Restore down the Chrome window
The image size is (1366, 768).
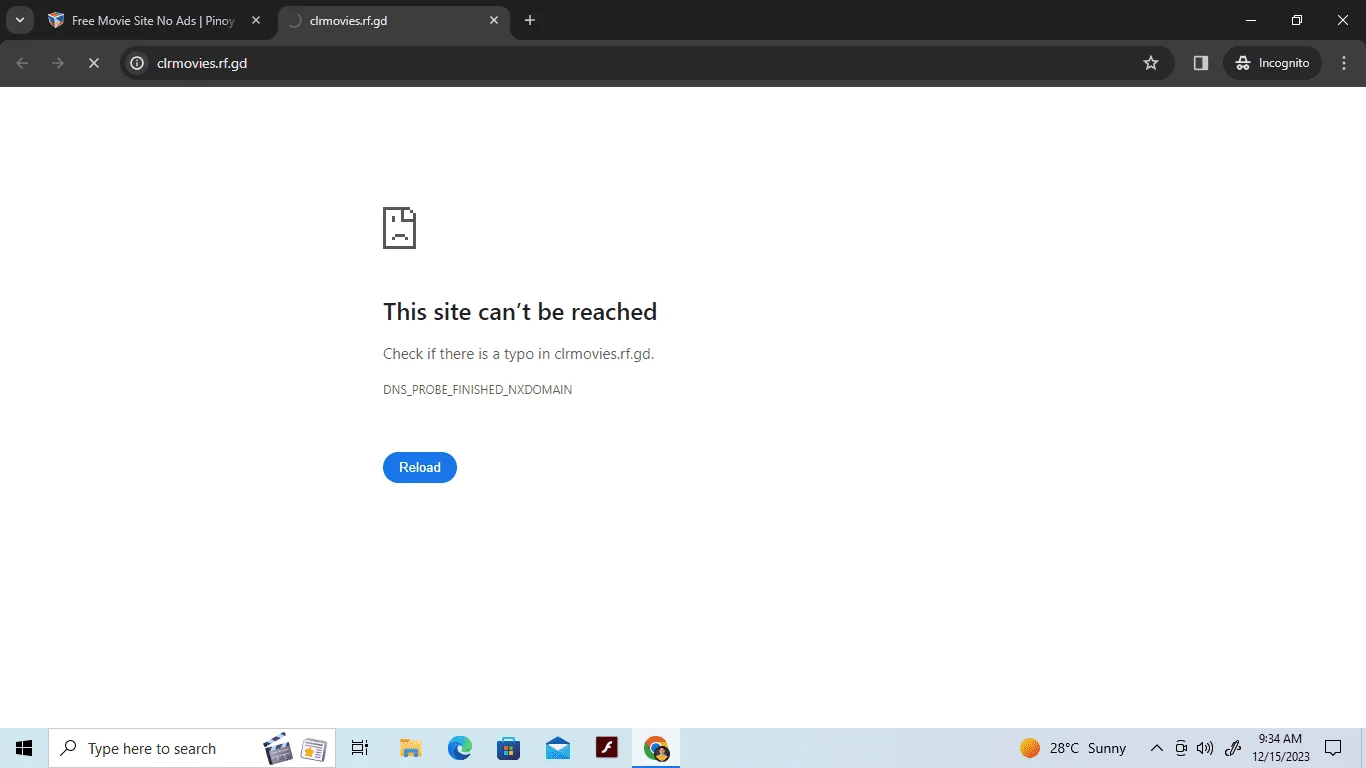coord(1297,20)
